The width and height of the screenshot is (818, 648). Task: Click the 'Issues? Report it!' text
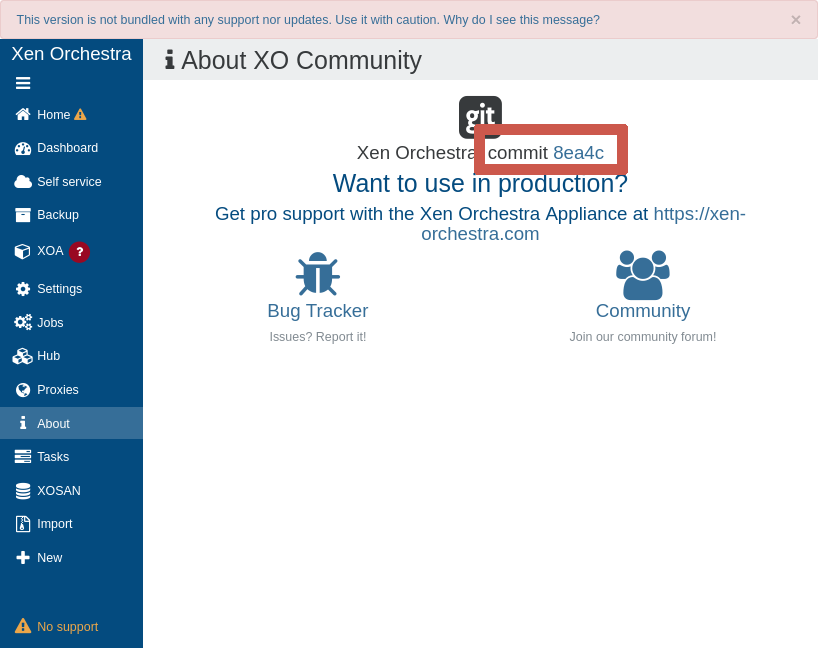coord(318,337)
